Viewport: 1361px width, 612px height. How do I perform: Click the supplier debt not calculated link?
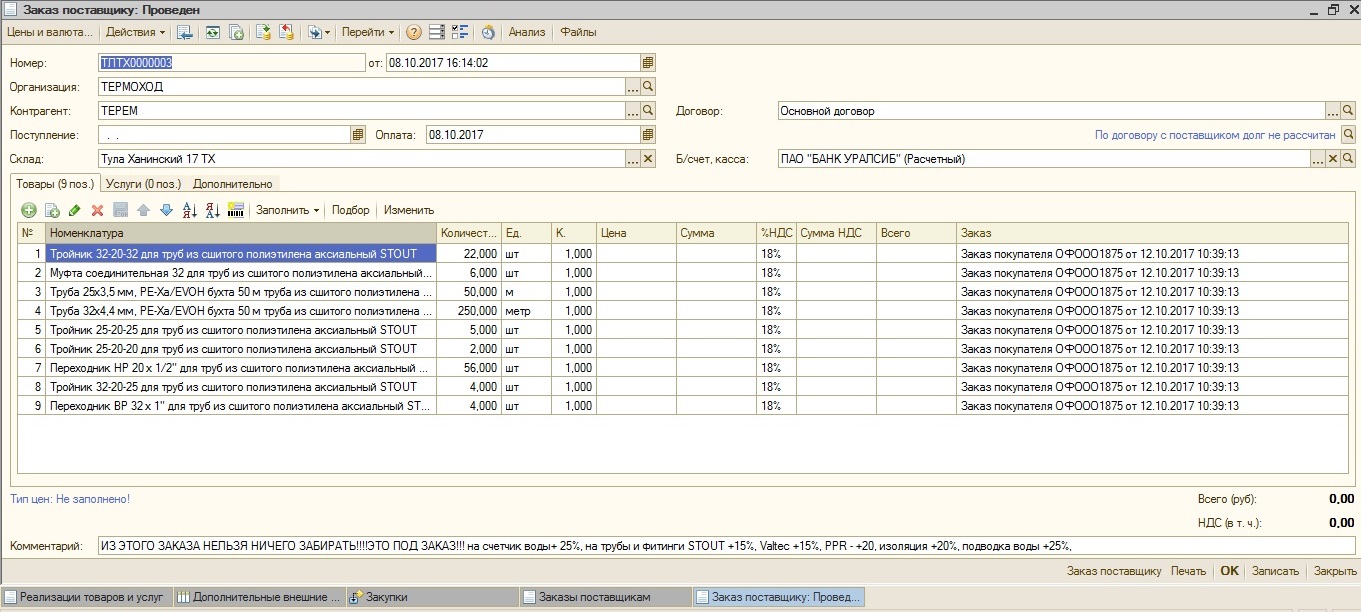[x=1214, y=134]
